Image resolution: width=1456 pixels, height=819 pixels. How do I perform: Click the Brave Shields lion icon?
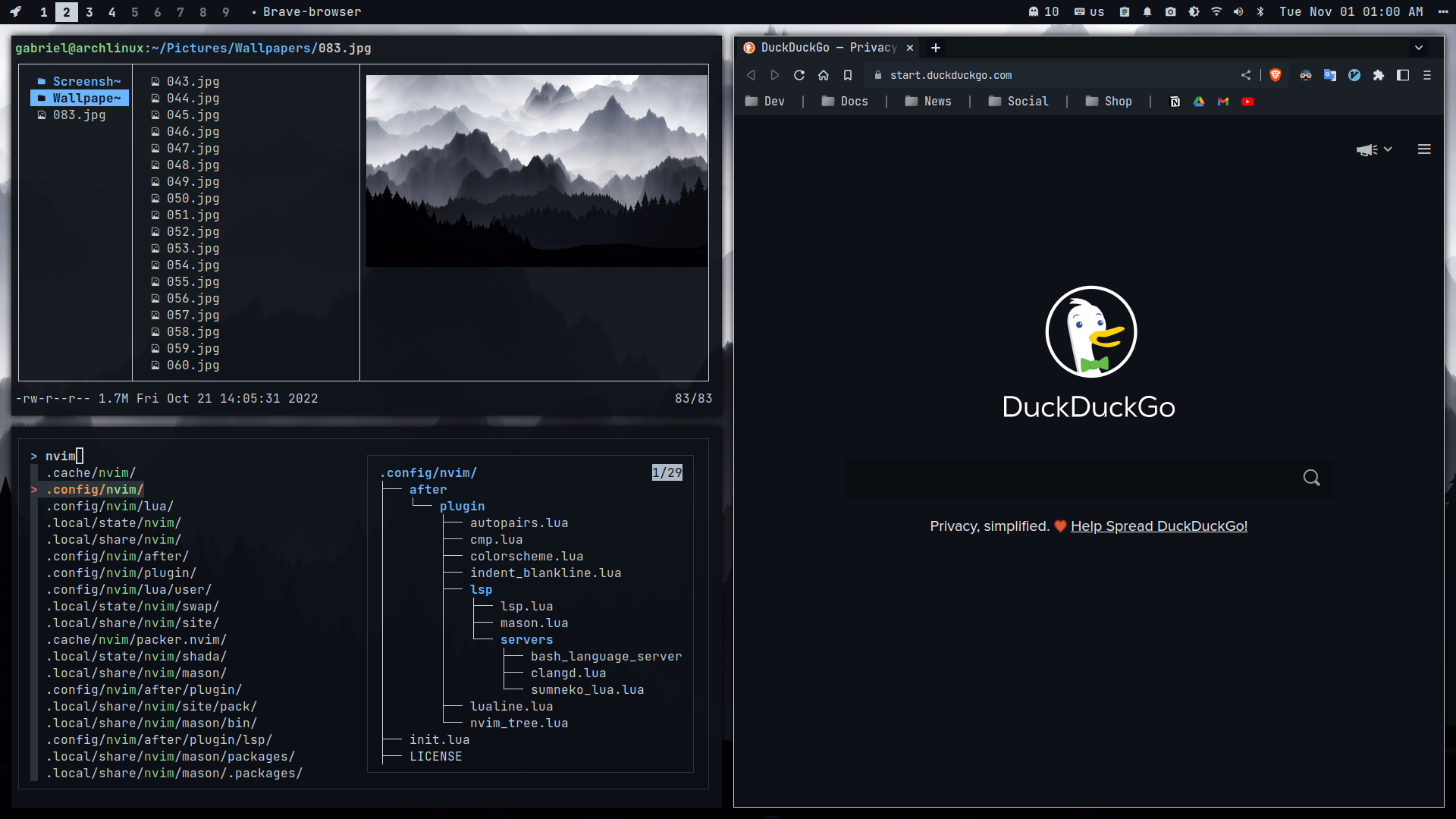coord(1276,75)
